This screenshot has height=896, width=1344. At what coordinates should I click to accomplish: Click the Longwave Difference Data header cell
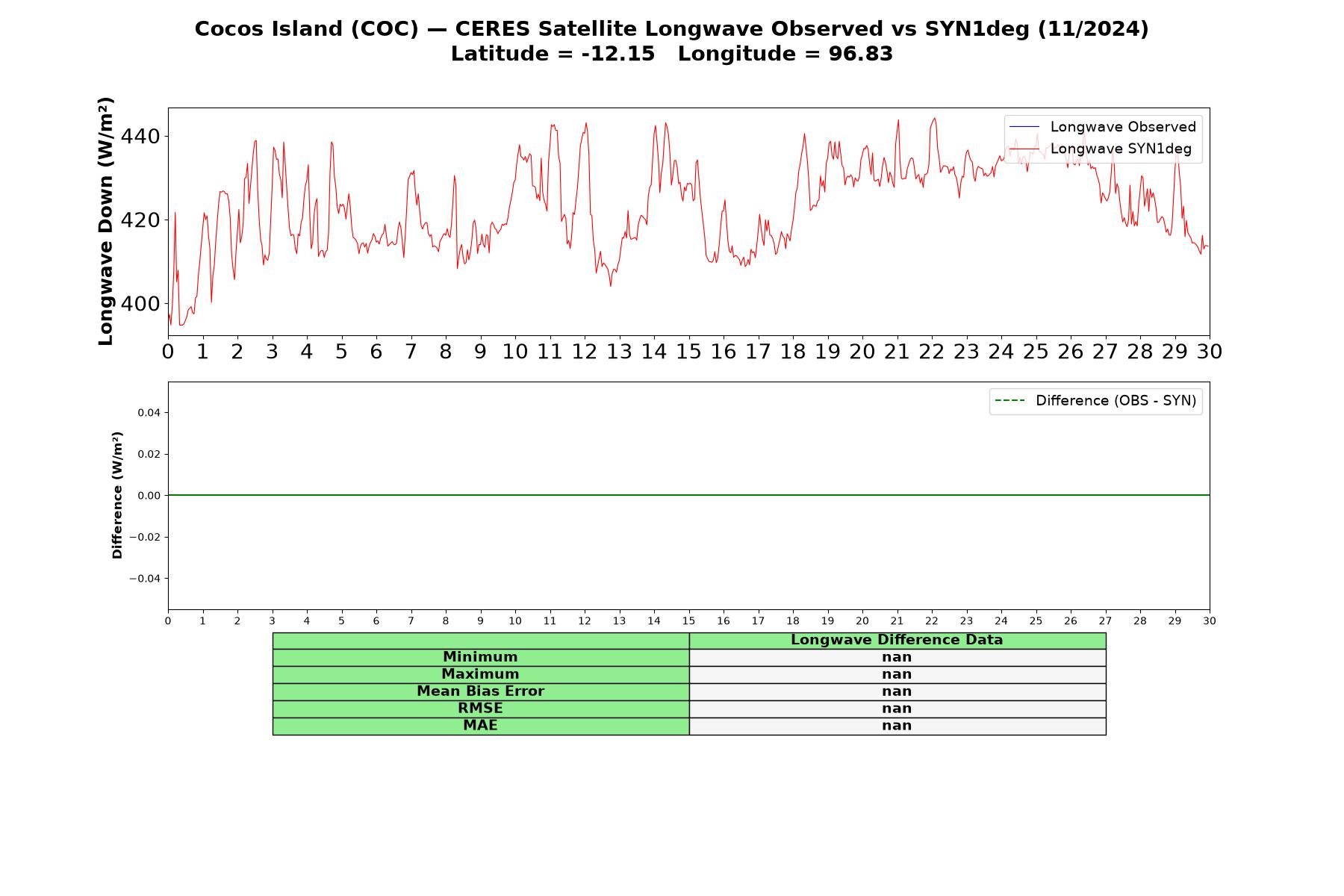tap(897, 640)
